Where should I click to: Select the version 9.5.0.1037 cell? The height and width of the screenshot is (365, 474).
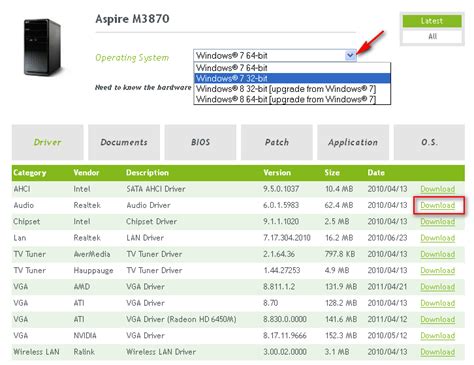[x=281, y=189]
